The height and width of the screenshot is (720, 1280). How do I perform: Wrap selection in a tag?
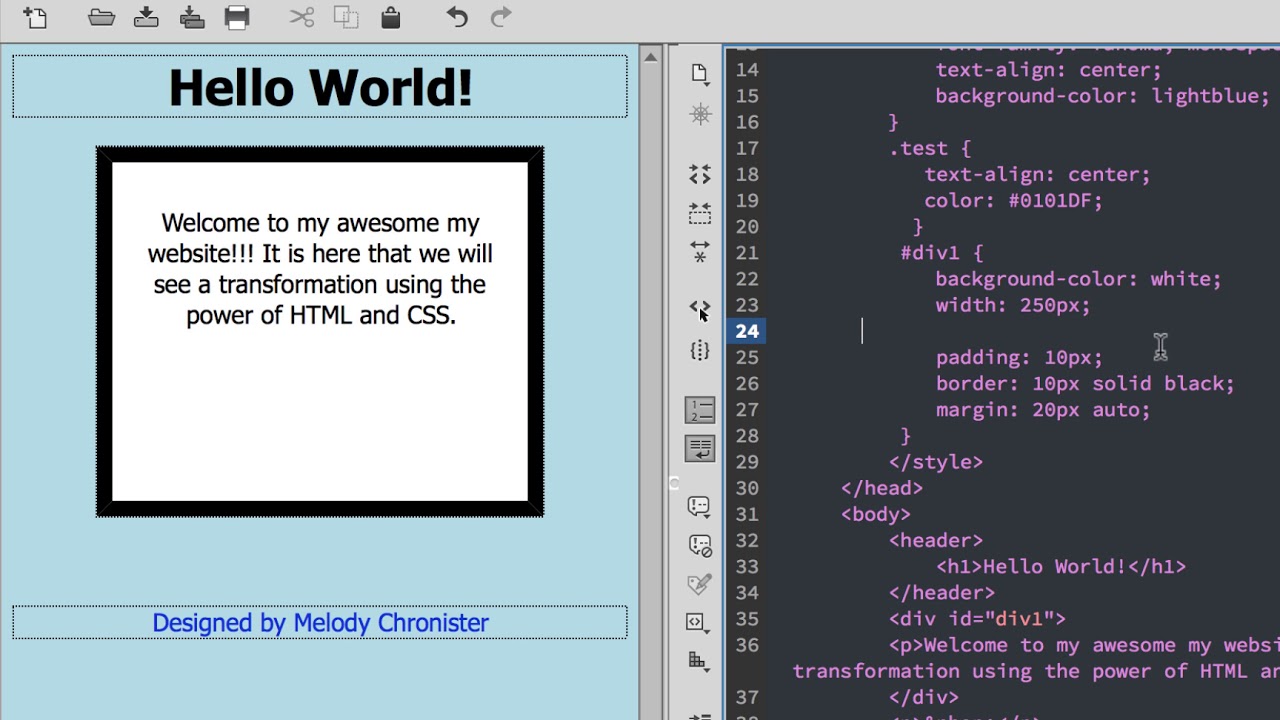700,584
